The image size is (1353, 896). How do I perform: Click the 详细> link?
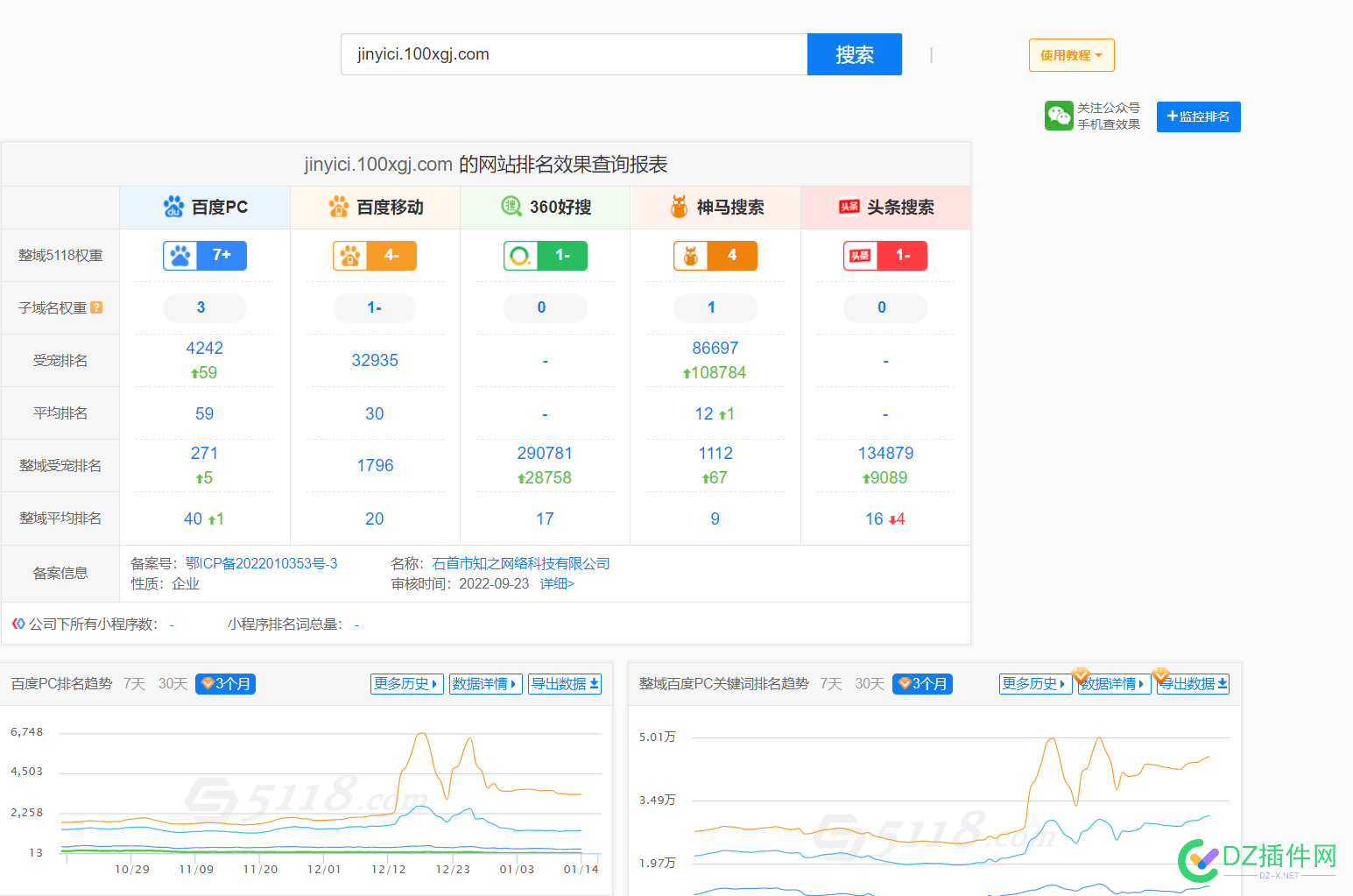point(557,583)
